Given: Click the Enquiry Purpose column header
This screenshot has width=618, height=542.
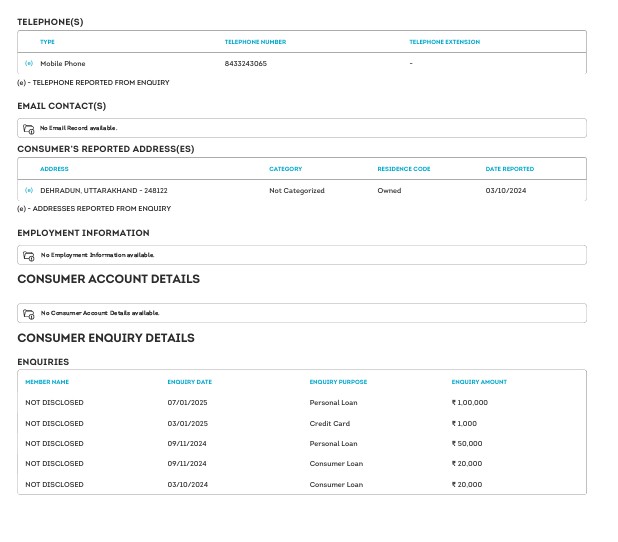Looking at the screenshot, I should [x=338, y=382].
